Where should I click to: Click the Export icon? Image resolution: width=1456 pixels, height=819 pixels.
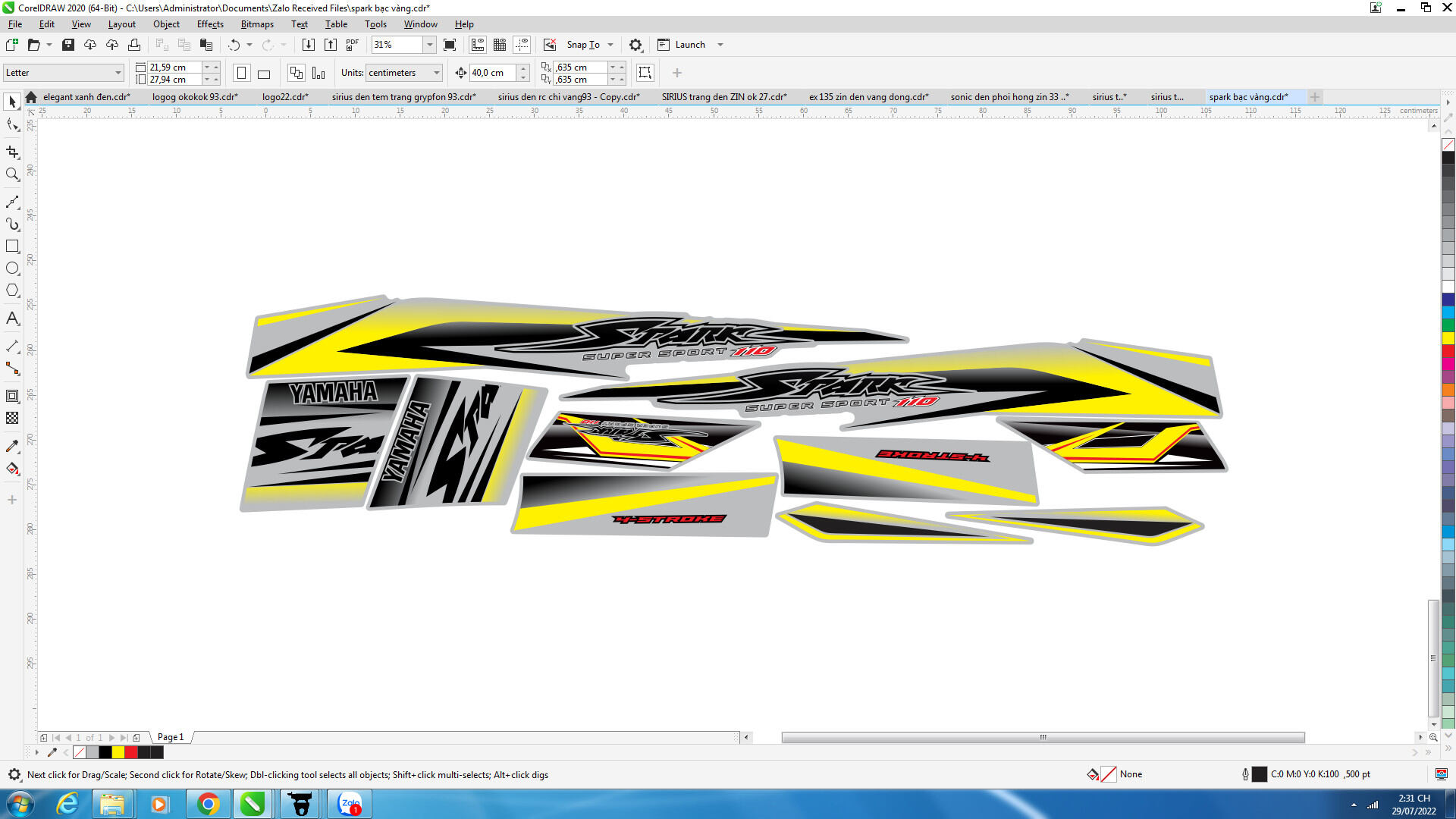click(x=331, y=45)
